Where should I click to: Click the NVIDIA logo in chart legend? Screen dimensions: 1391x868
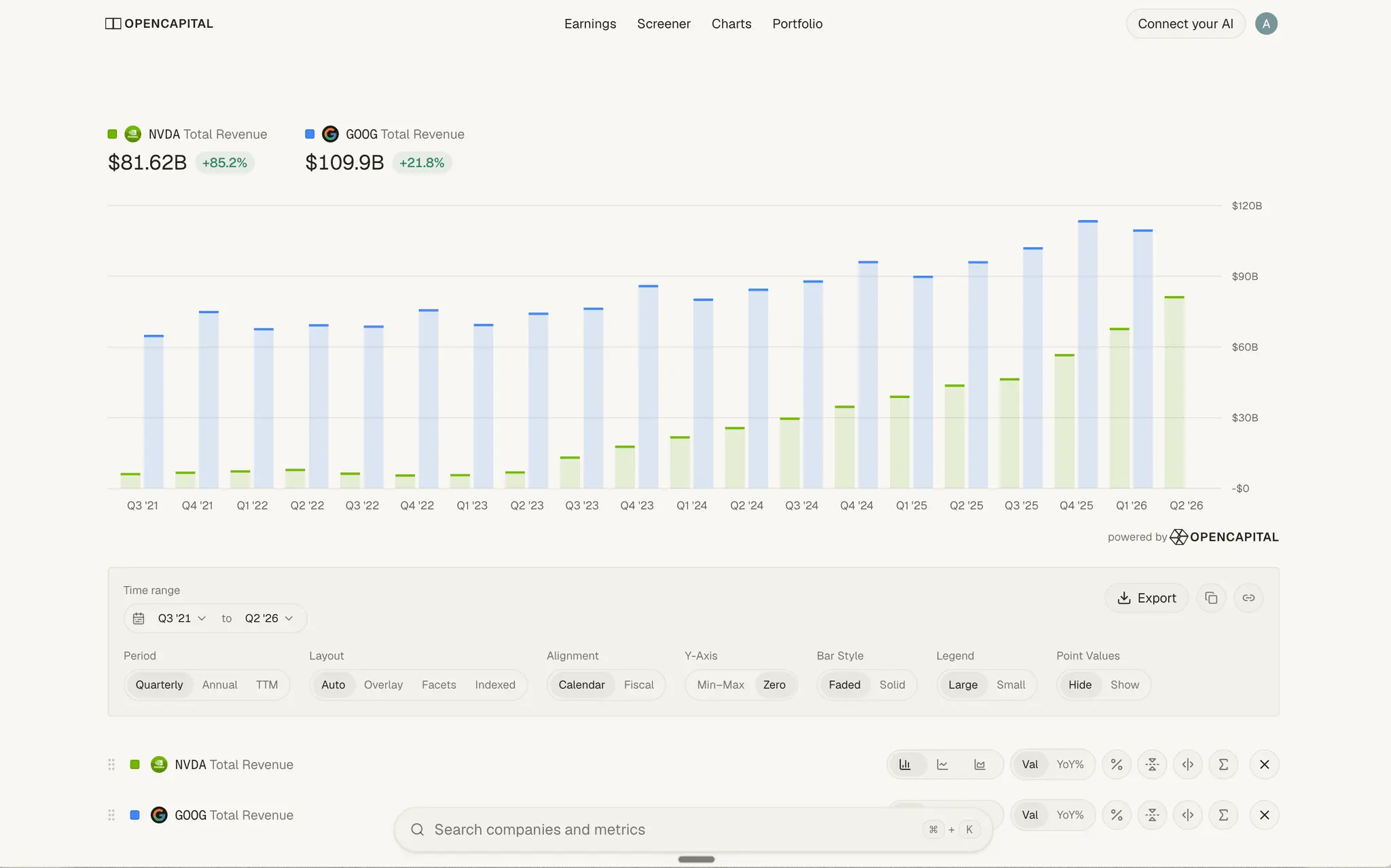(x=133, y=134)
